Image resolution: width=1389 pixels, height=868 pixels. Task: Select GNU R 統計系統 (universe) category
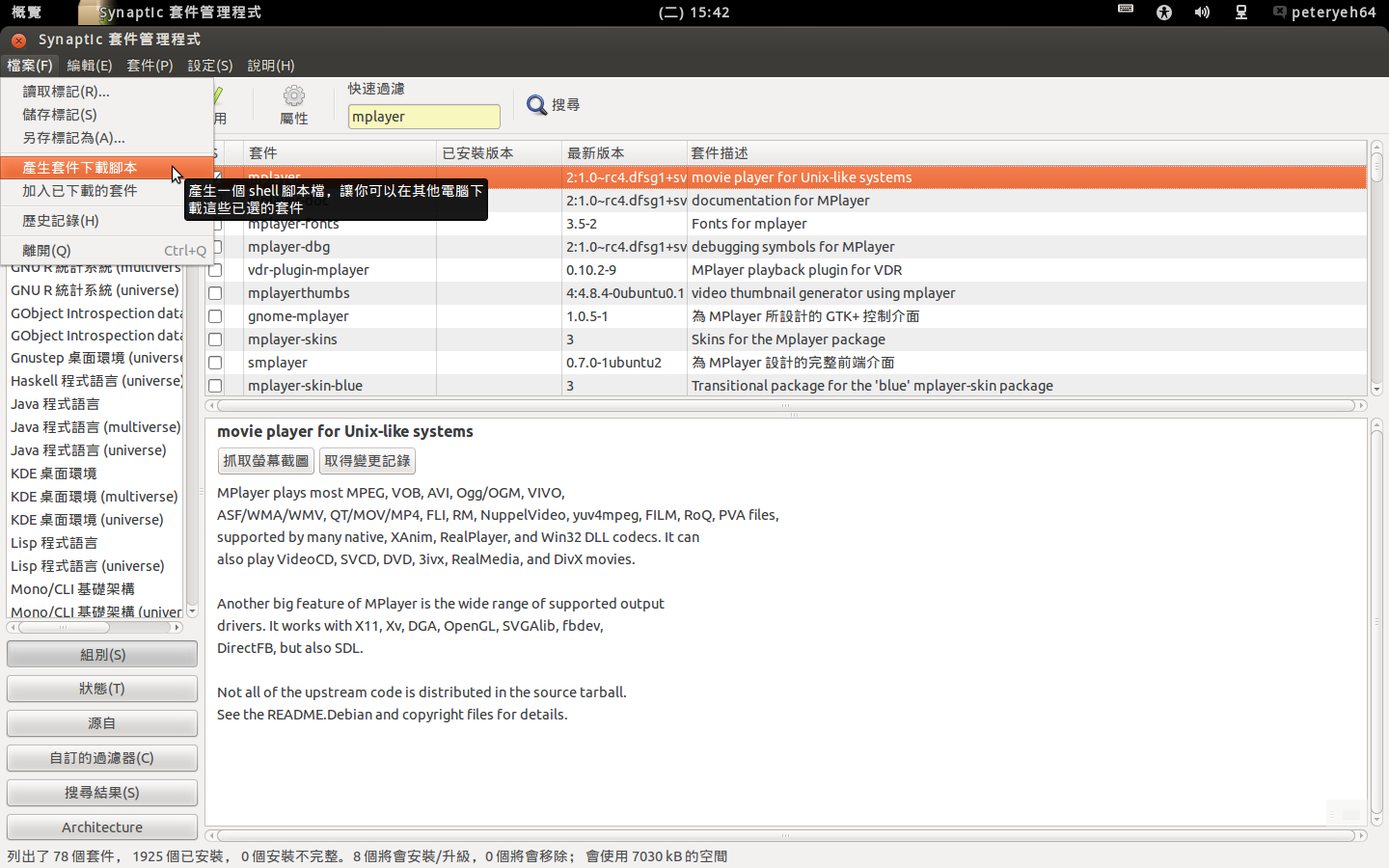(x=95, y=290)
